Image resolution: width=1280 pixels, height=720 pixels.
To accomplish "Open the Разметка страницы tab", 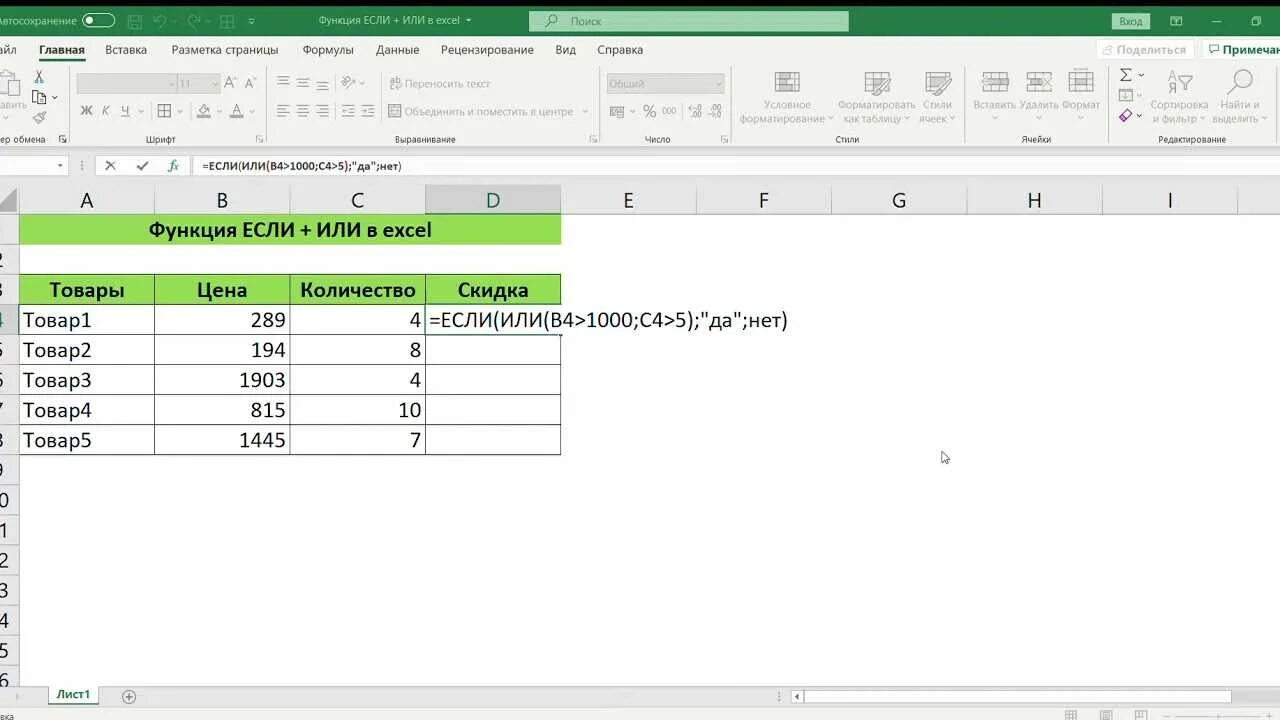I will click(225, 50).
